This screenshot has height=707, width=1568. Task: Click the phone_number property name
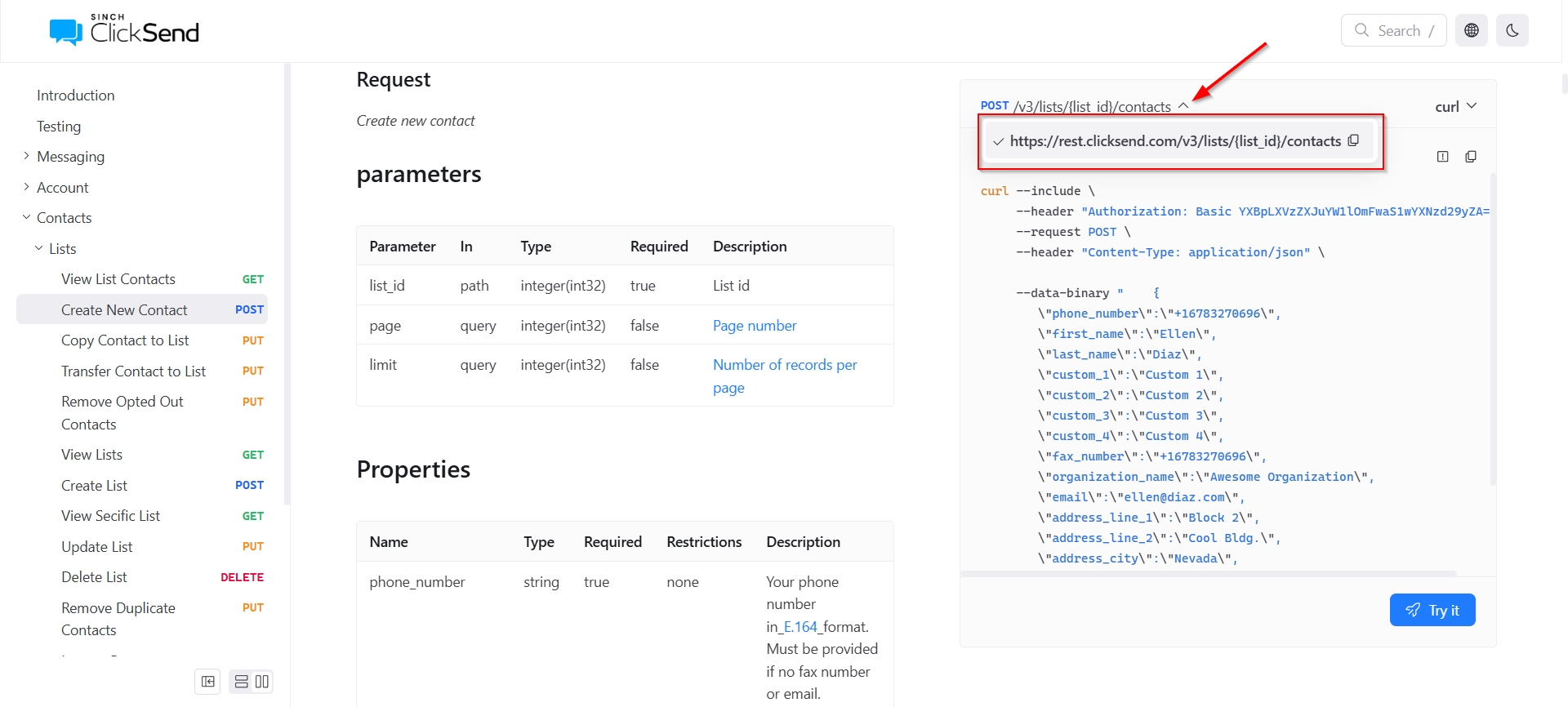coord(417,582)
